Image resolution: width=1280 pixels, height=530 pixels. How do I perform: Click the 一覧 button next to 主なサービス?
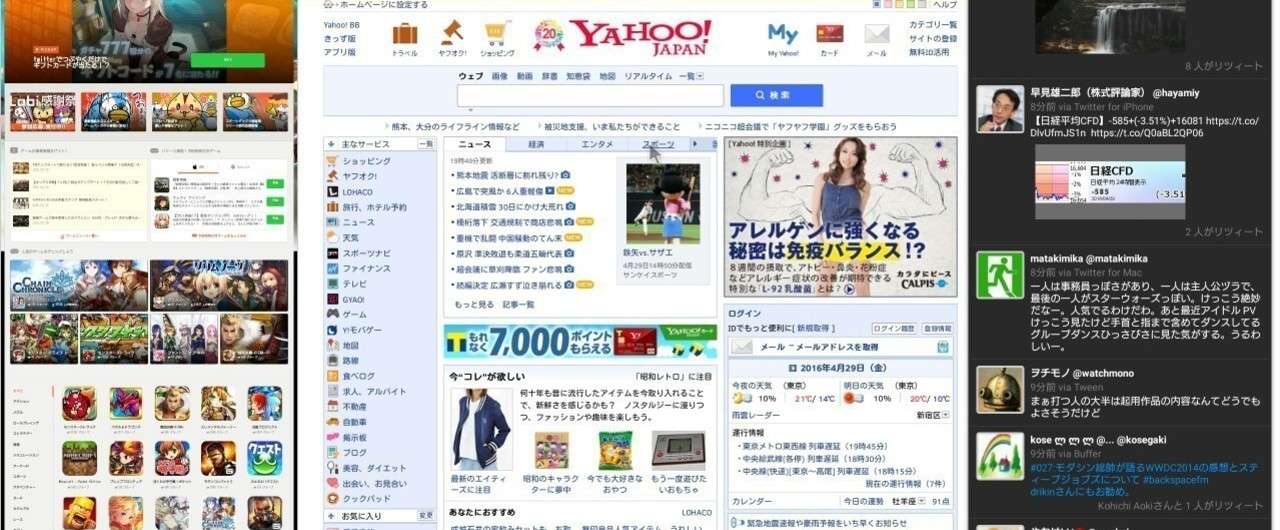point(425,144)
